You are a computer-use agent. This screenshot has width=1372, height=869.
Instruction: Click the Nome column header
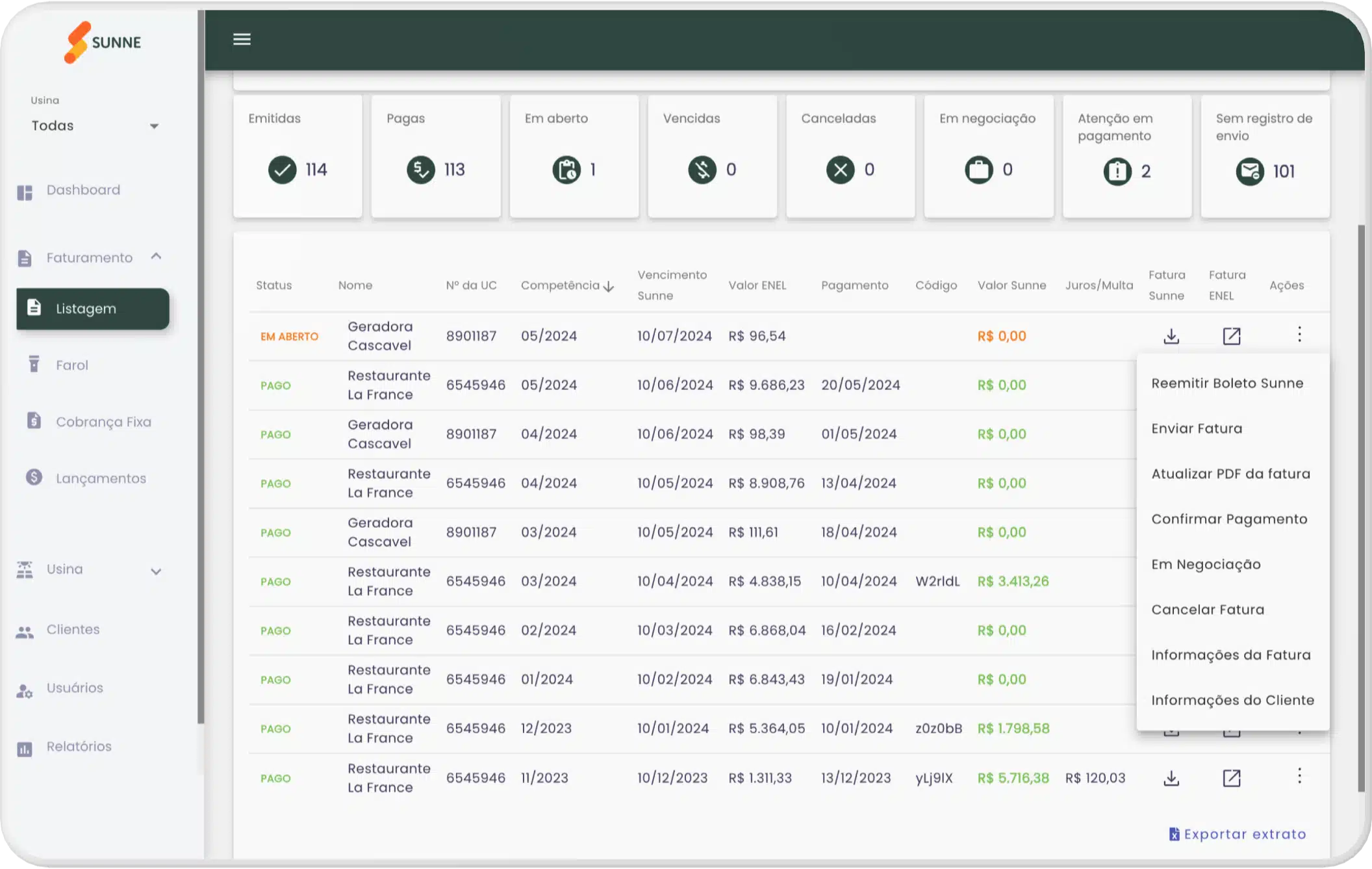pyautogui.click(x=355, y=285)
